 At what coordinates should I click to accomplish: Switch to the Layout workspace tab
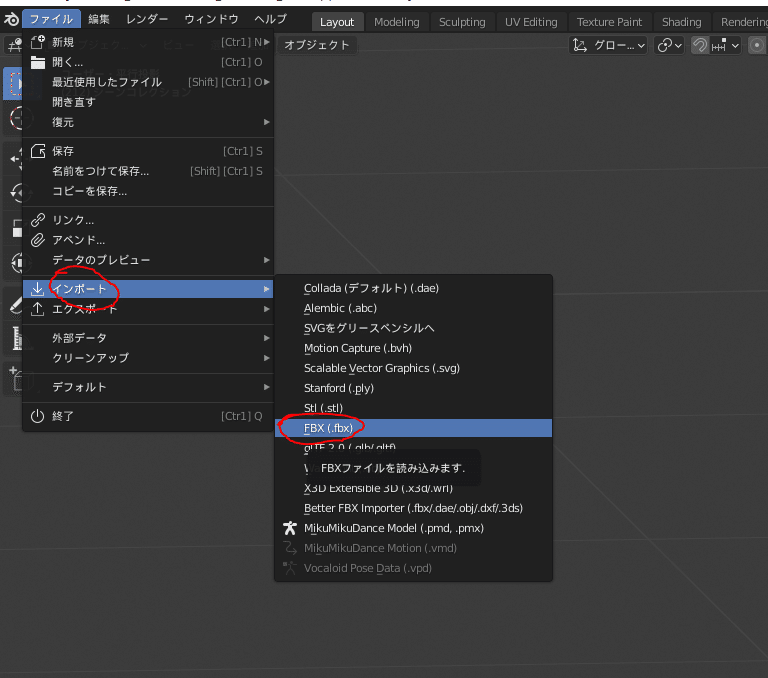(x=337, y=22)
